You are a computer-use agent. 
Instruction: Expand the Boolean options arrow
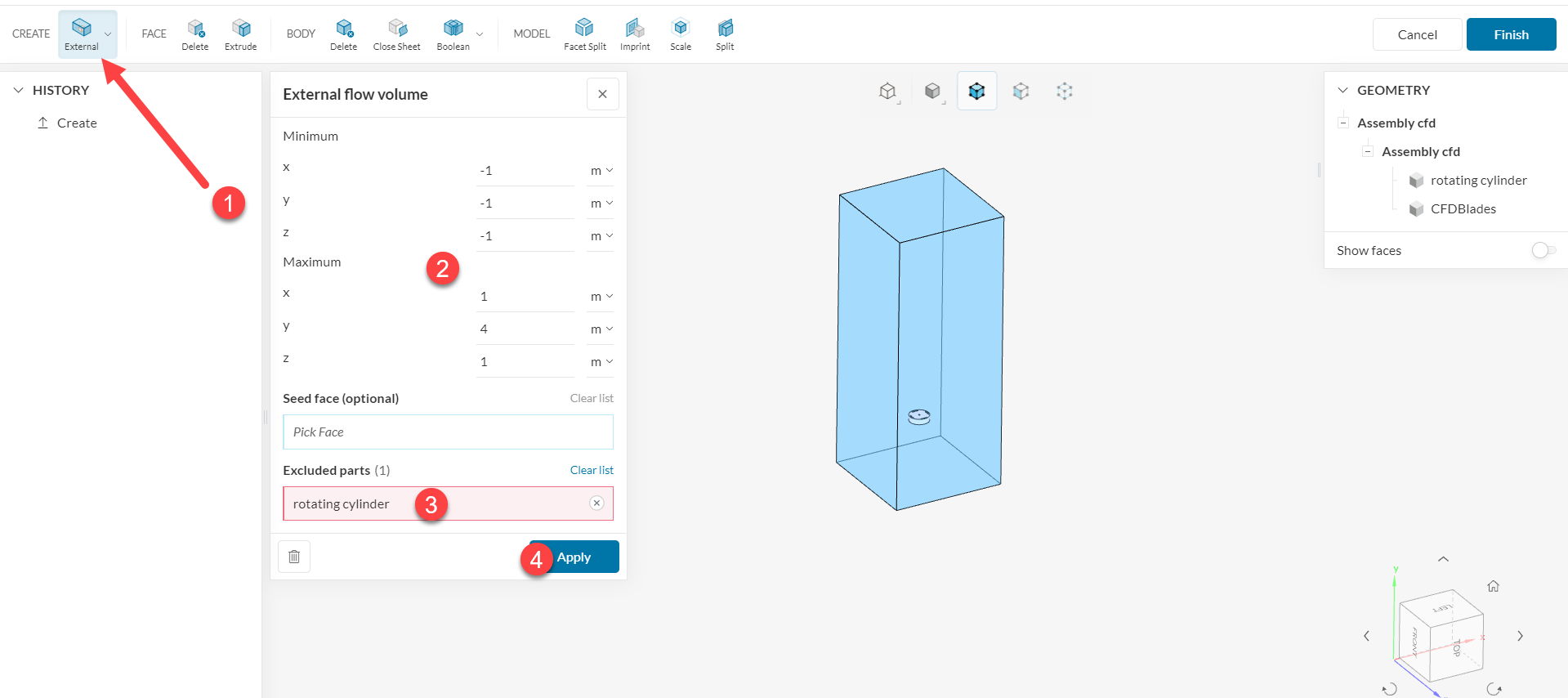(480, 34)
